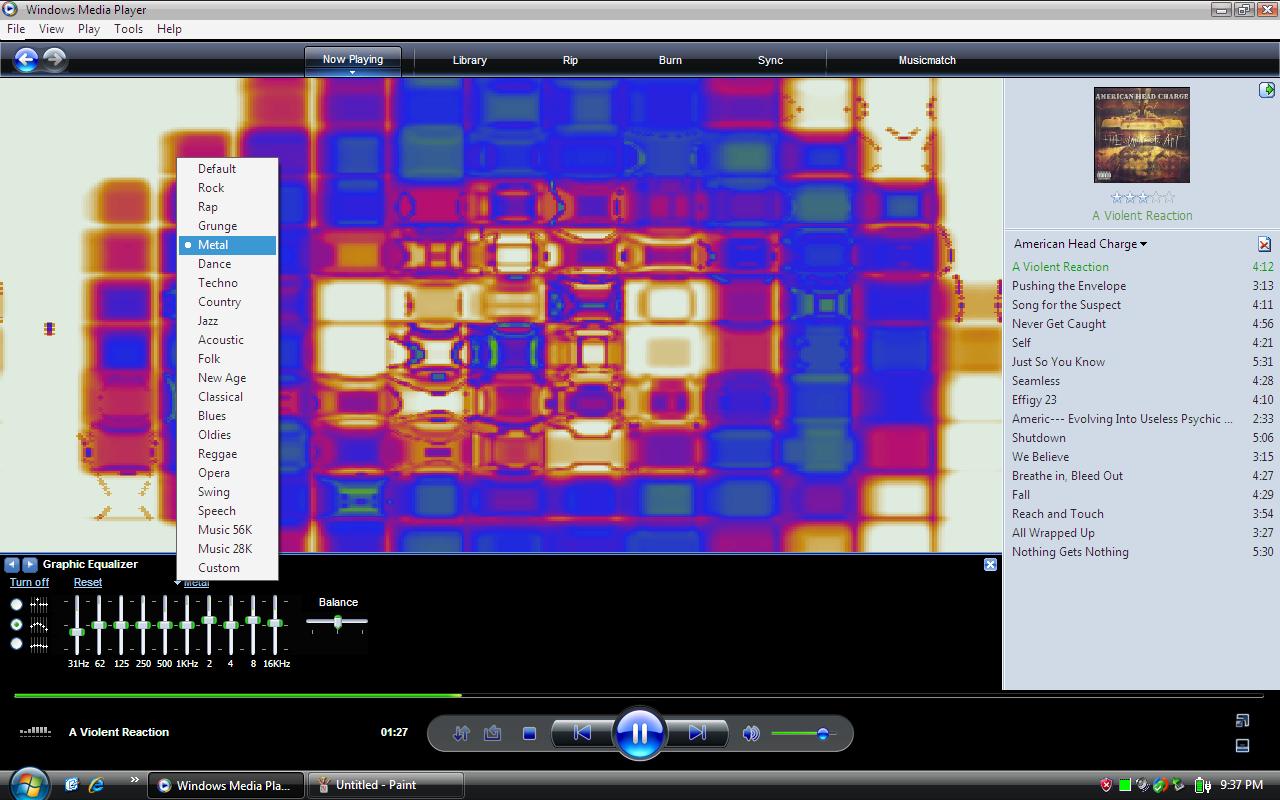Switch to Untitled - Paint in taskbar

386,785
